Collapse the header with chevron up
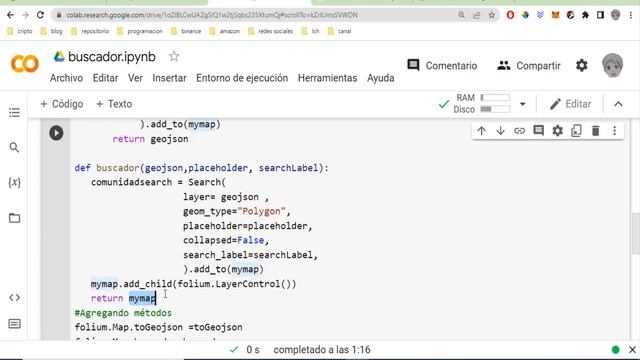The height and width of the screenshot is (360, 640). coord(618,104)
